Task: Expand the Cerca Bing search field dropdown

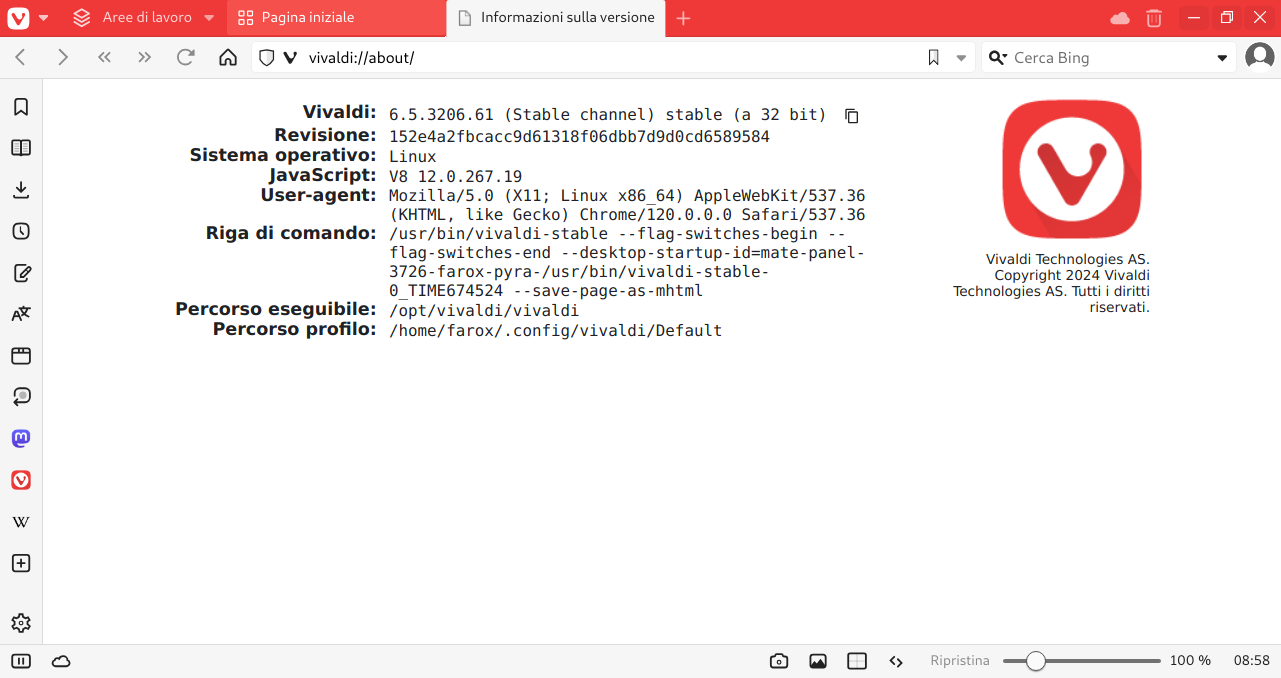Action: point(1222,58)
